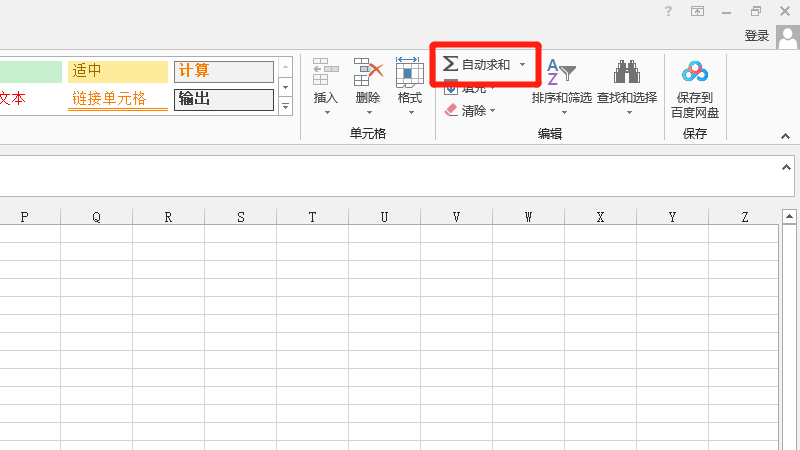Click the Clear eraser button
Viewport: 800px width, 450px height.
tap(451, 111)
